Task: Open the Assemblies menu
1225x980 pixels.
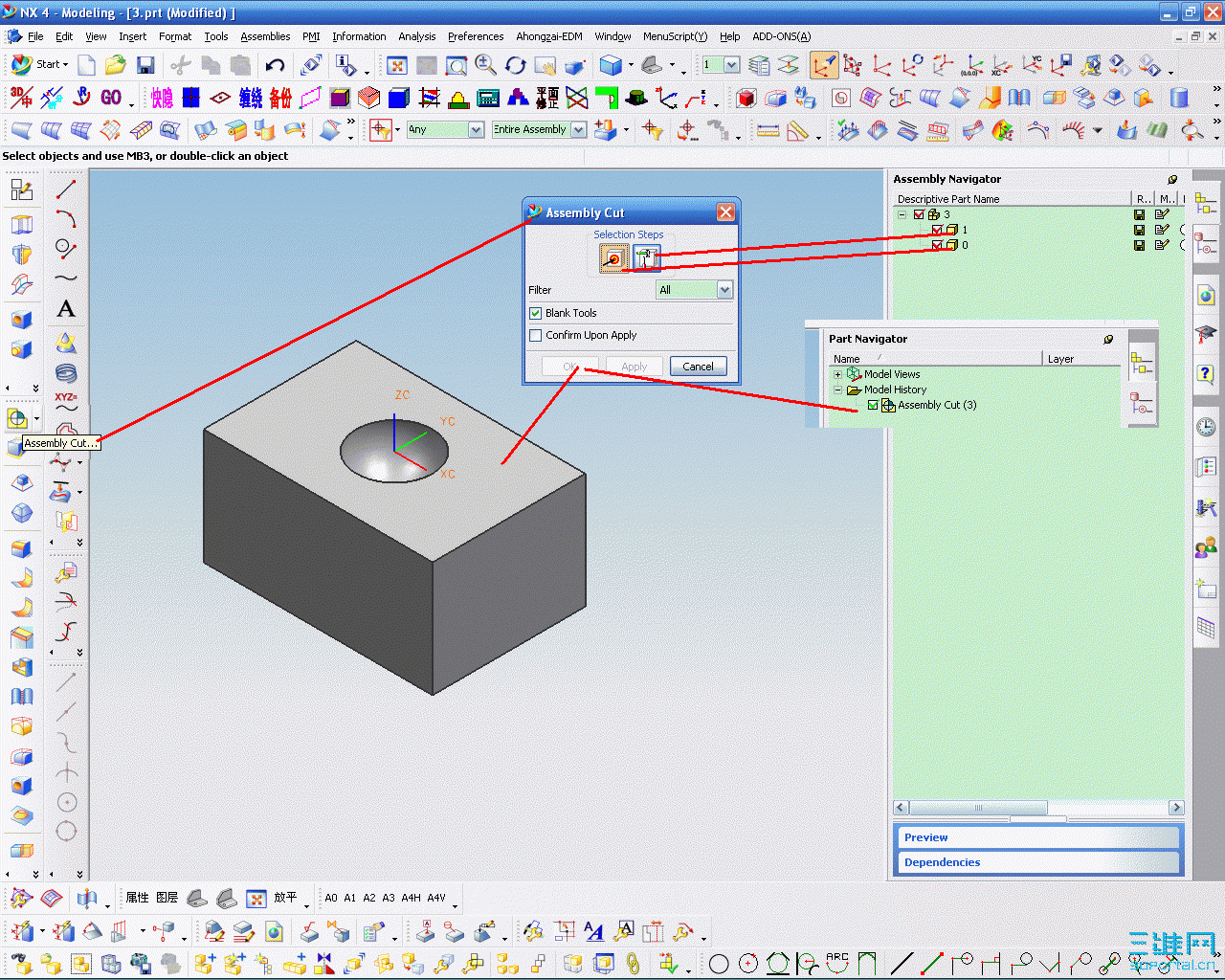Action: coord(265,36)
